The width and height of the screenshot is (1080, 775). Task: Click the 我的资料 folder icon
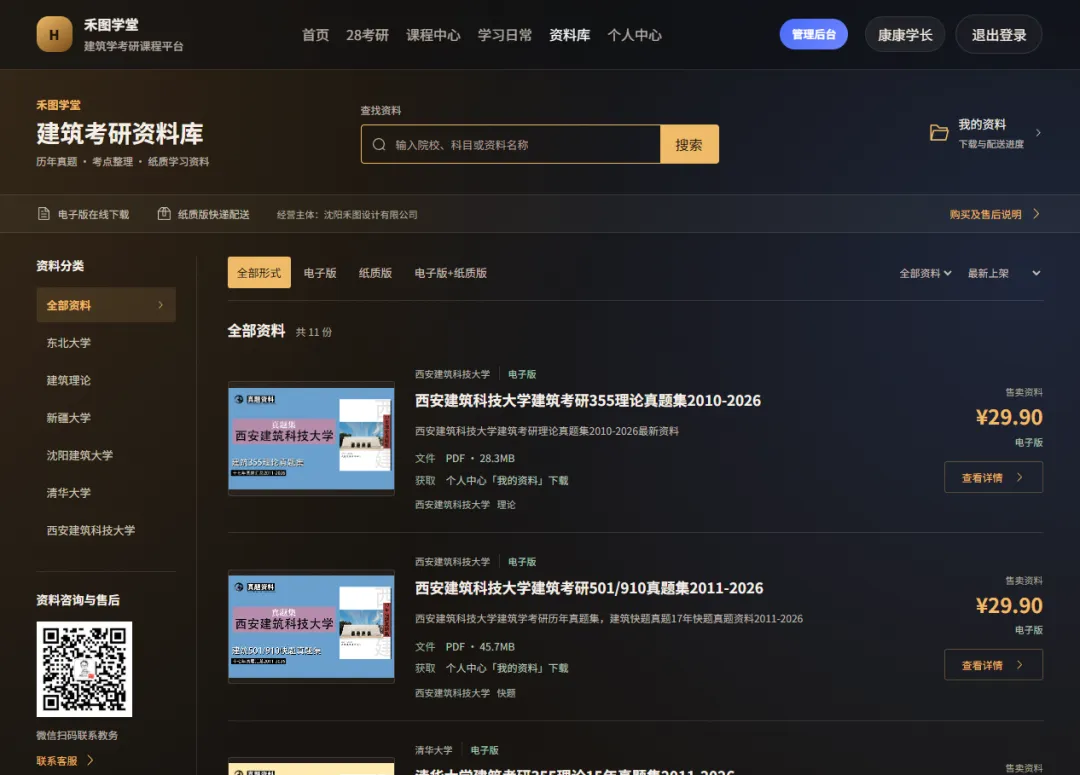click(x=939, y=132)
